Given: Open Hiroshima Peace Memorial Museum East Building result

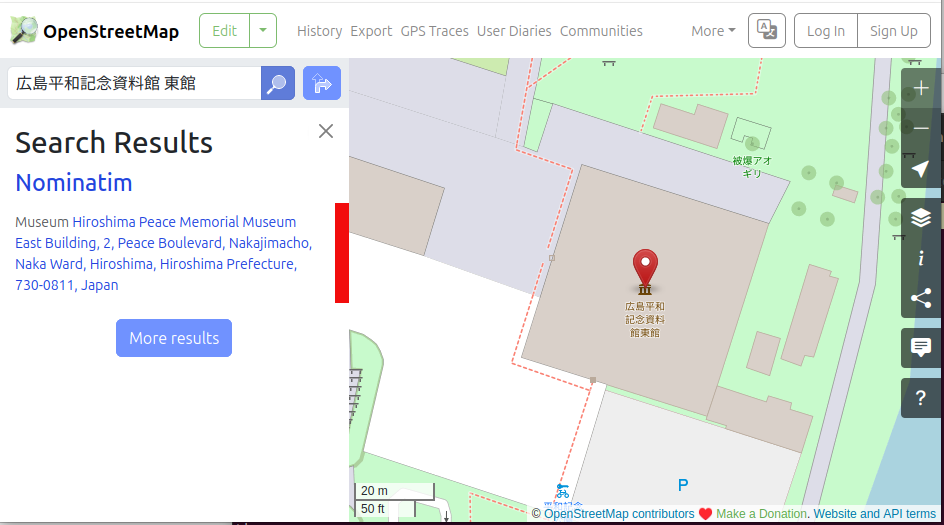Looking at the screenshot, I should (x=163, y=253).
